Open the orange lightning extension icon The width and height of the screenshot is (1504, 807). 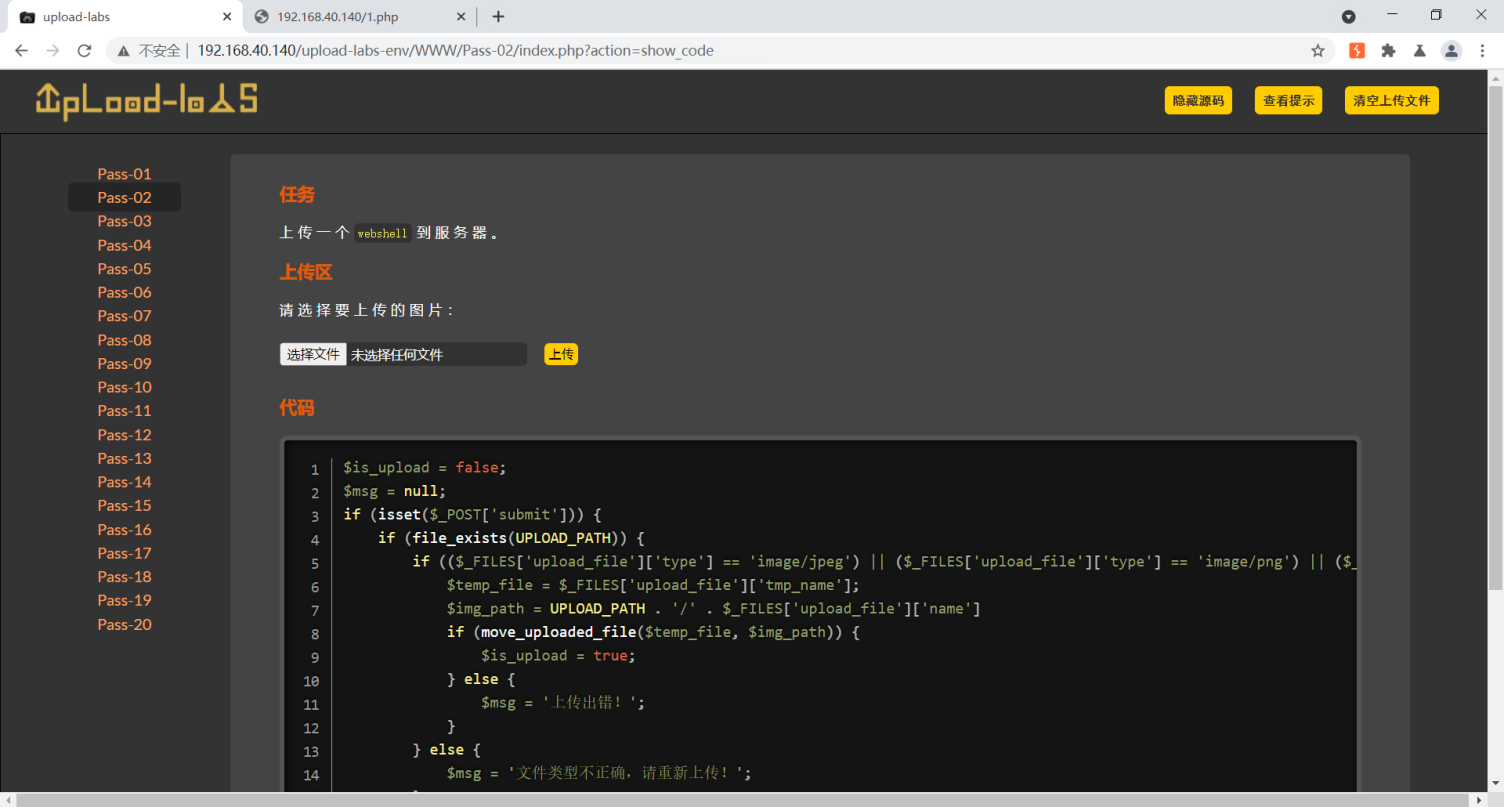[x=1357, y=50]
